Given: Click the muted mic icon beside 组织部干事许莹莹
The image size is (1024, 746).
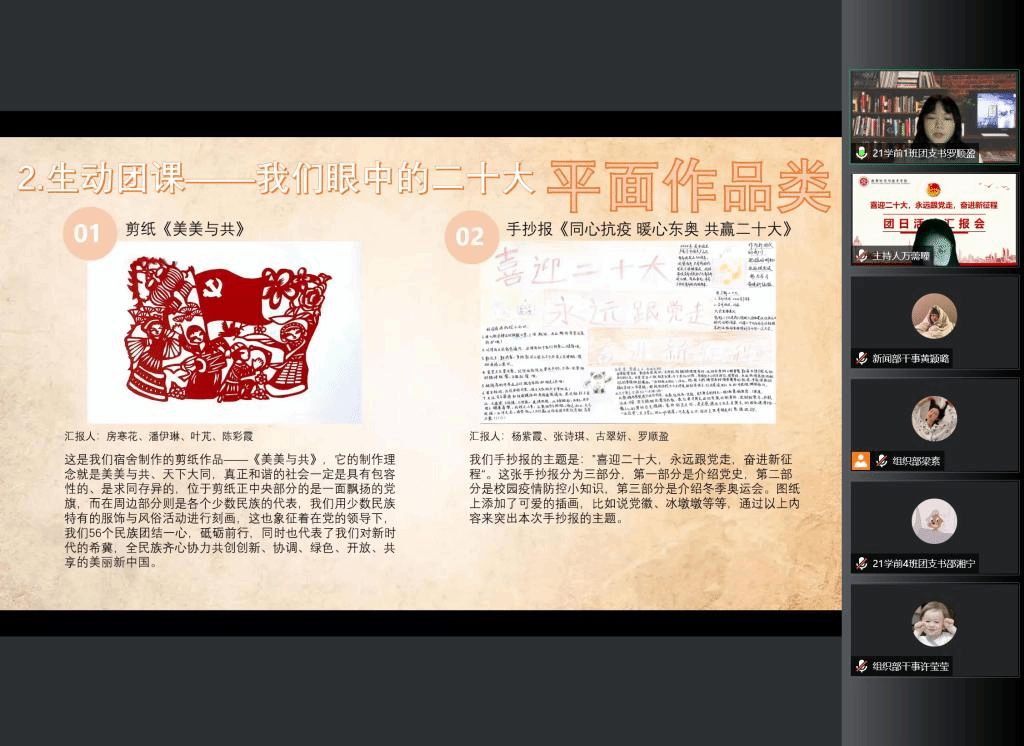Looking at the screenshot, I should (x=861, y=666).
